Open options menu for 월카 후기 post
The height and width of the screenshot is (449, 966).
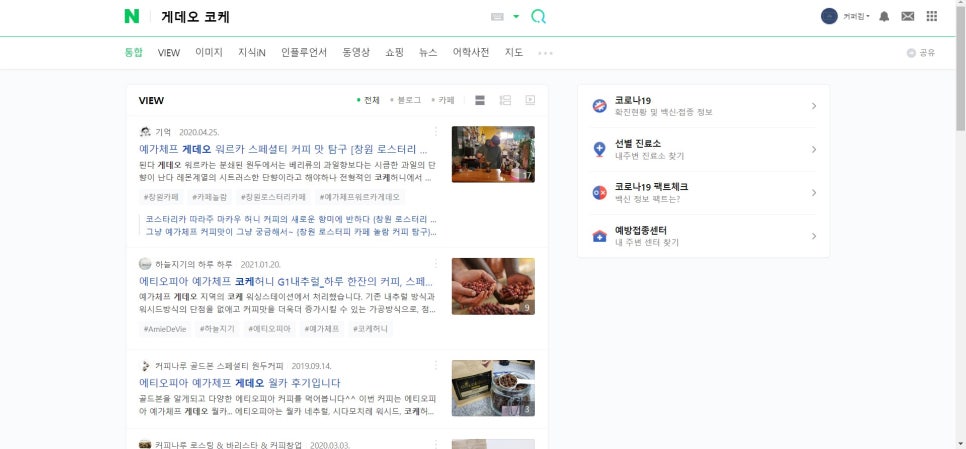(x=436, y=366)
